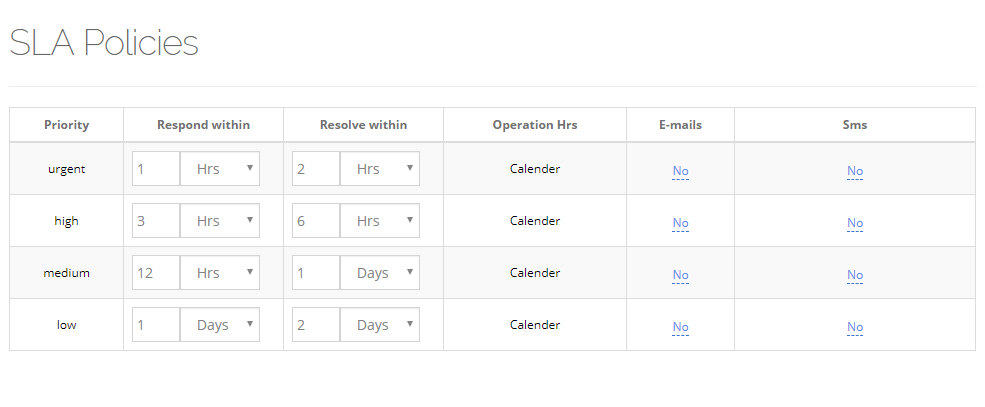Toggle Sms setting for urgent priority
The image size is (985, 407).
(x=855, y=171)
